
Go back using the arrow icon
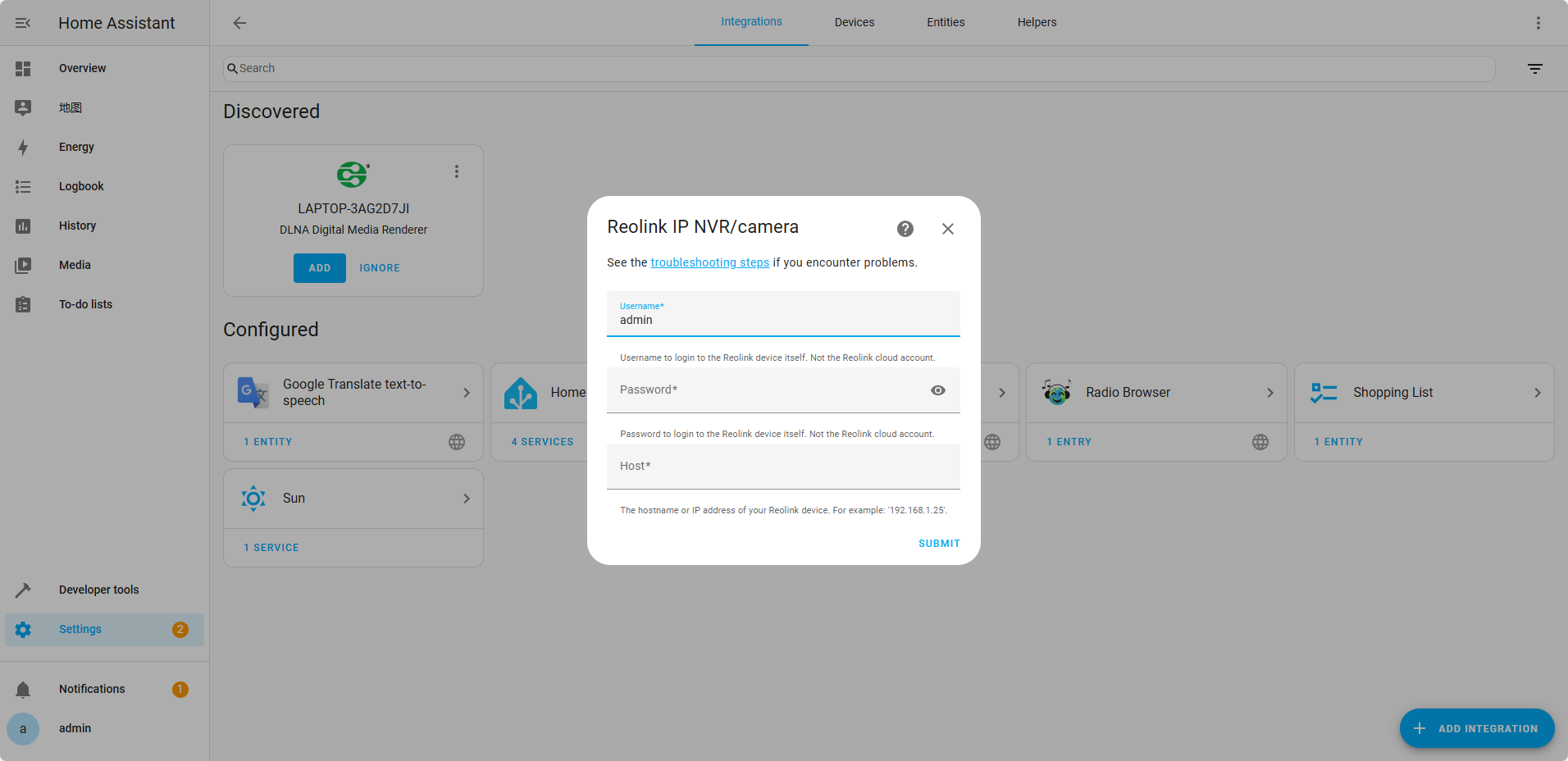tap(239, 23)
